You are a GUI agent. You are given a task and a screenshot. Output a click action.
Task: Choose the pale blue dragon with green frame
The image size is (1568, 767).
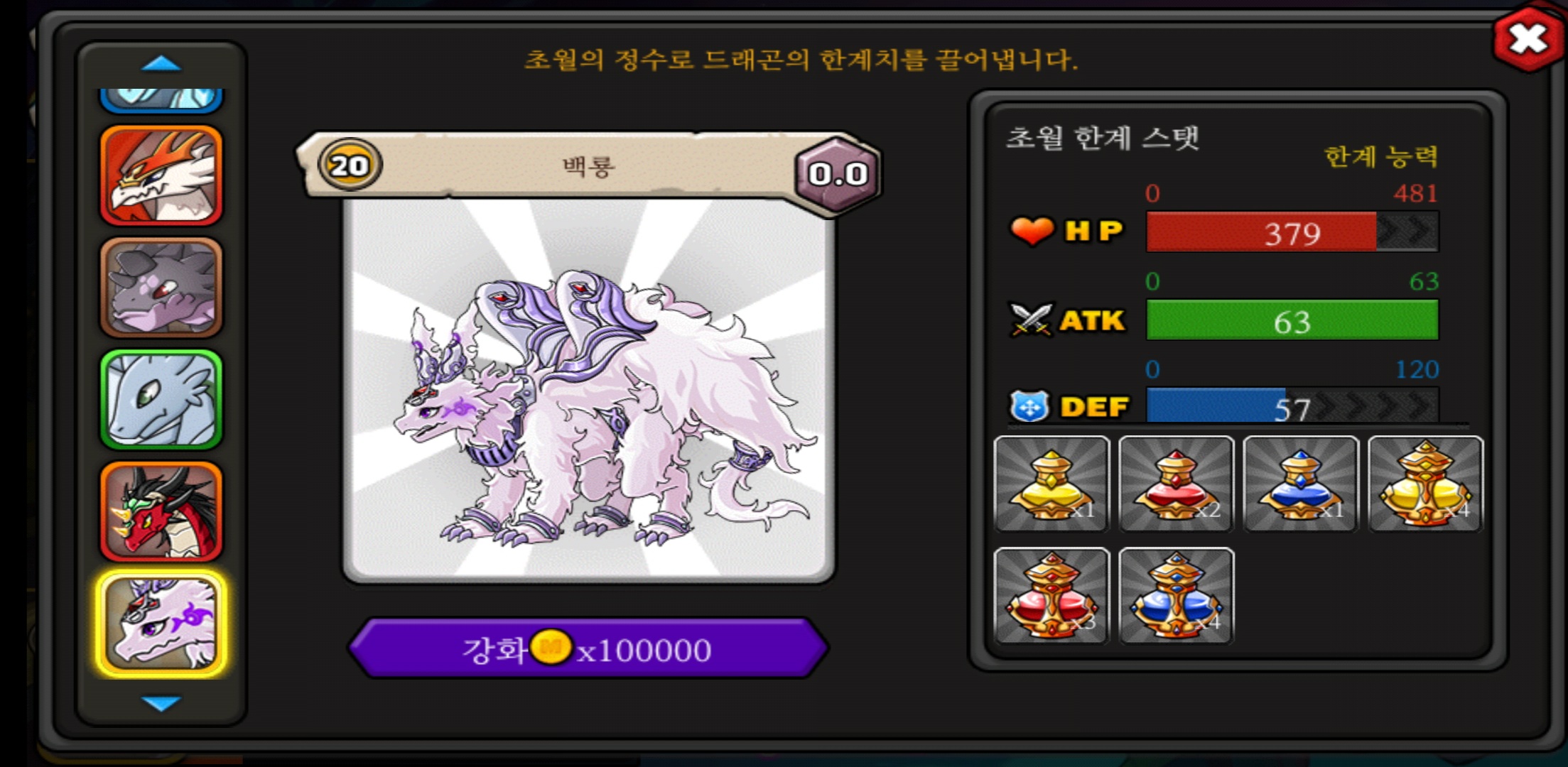(161, 399)
